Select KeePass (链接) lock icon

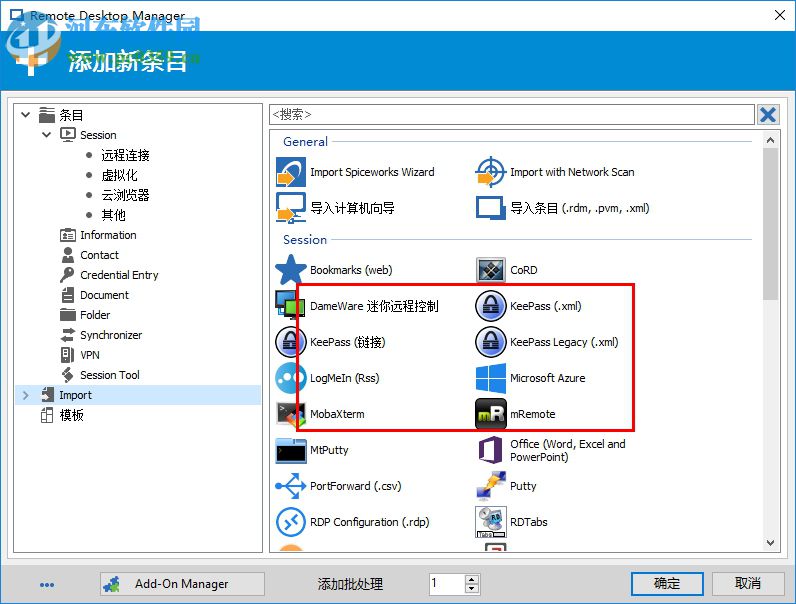[290, 342]
